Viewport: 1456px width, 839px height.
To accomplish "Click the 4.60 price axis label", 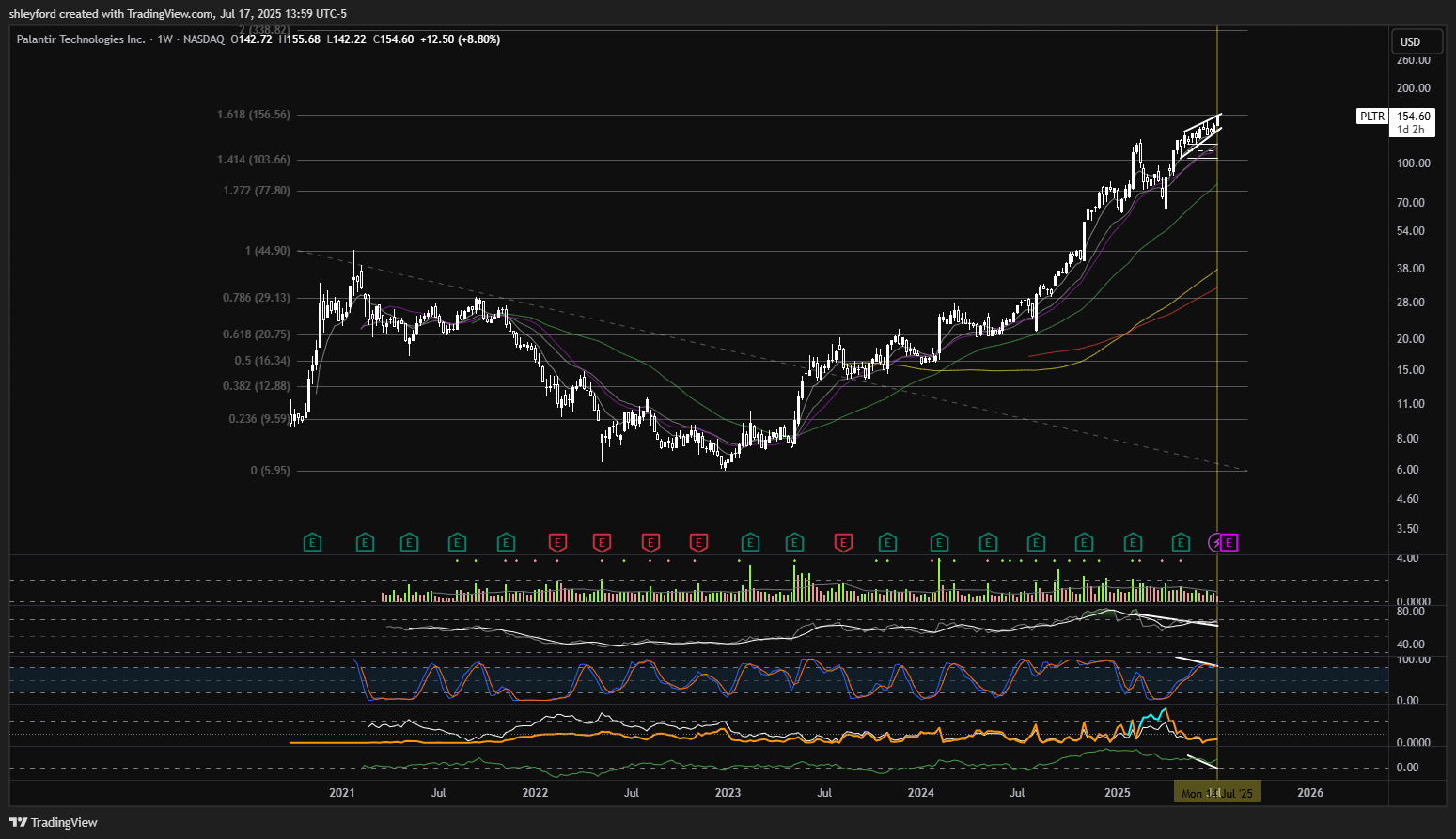I will tap(1408, 499).
